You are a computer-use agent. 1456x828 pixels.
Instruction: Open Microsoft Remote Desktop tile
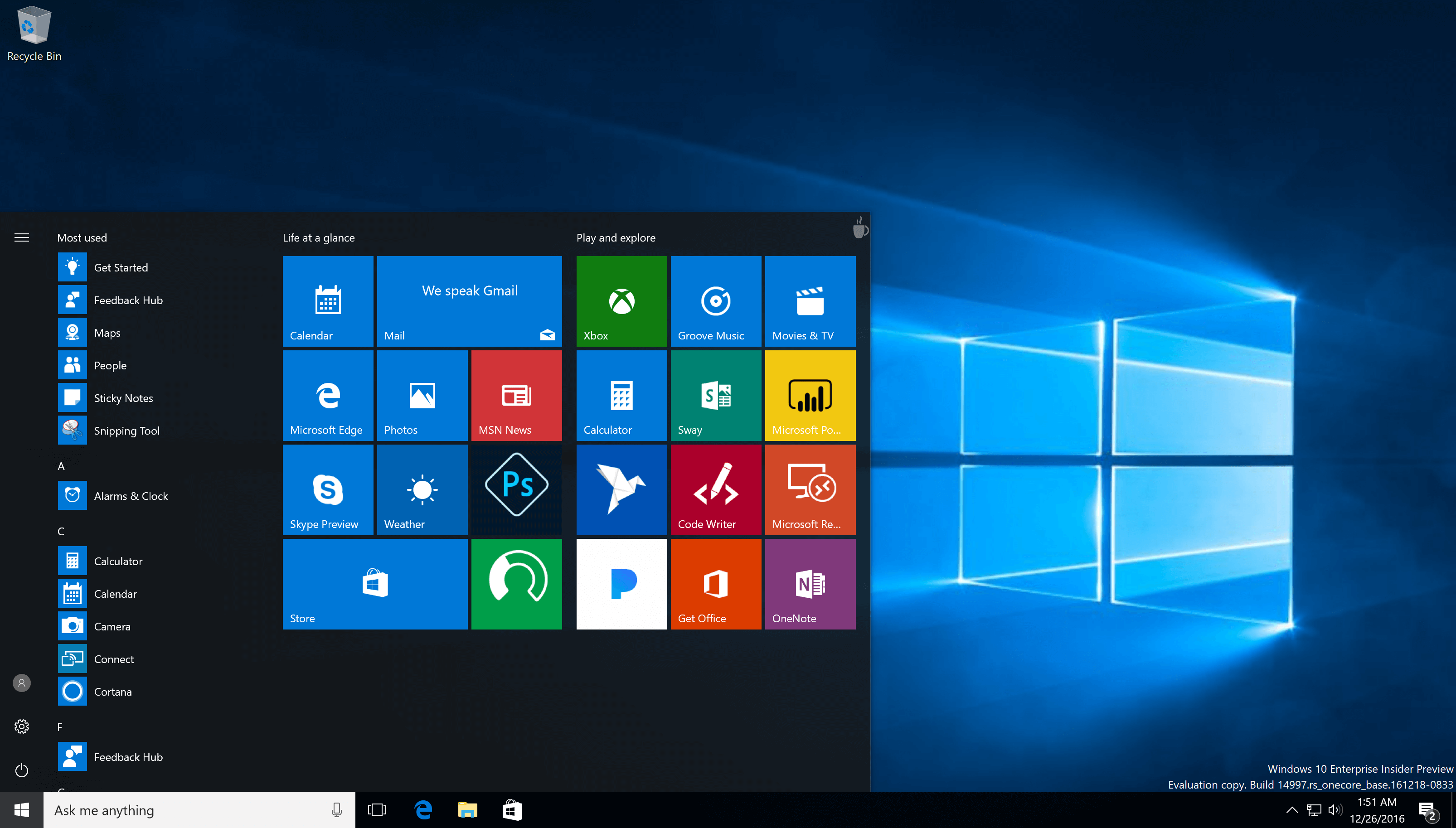coord(808,490)
